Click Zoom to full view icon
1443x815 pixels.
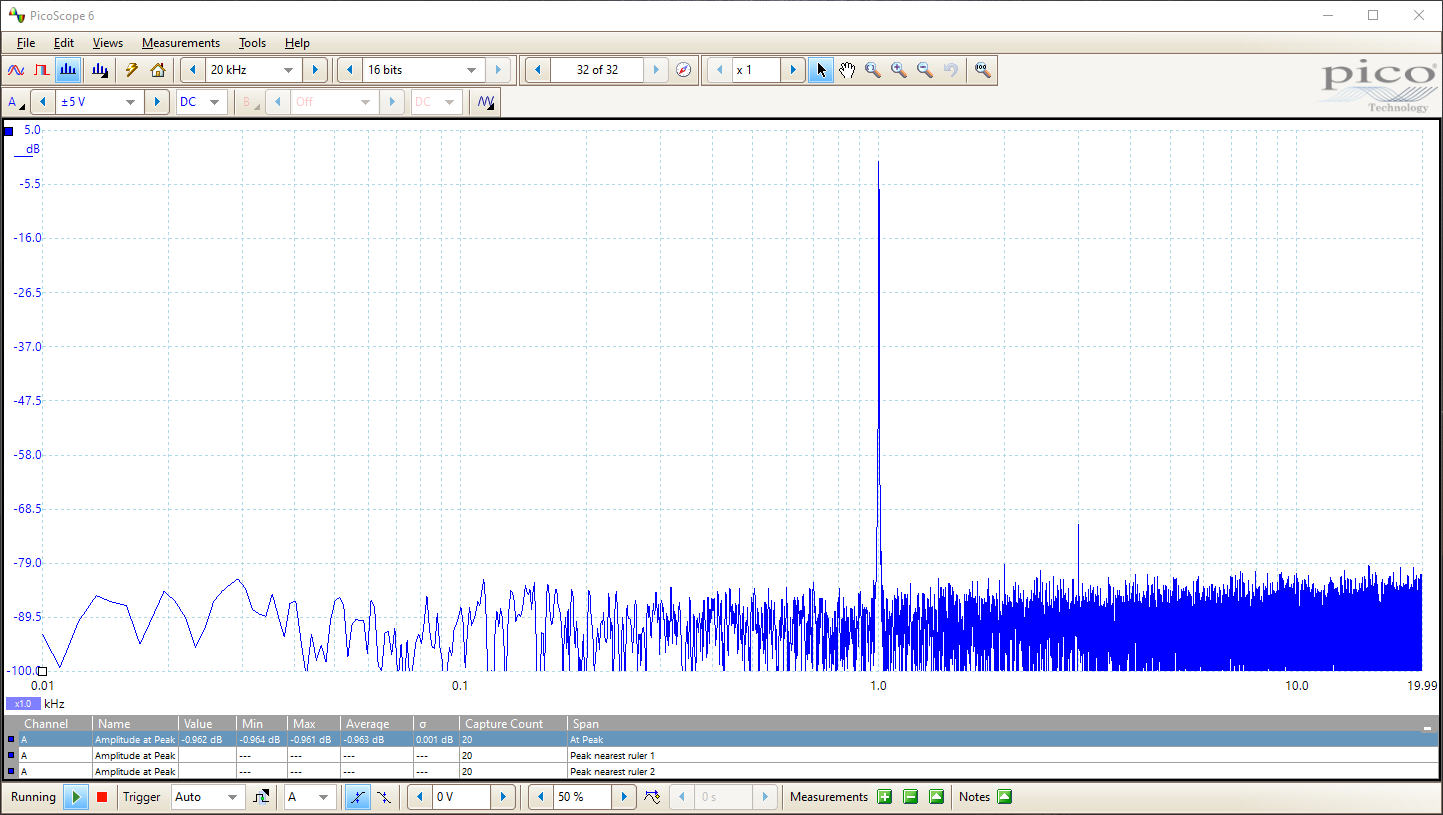[x=982, y=70]
